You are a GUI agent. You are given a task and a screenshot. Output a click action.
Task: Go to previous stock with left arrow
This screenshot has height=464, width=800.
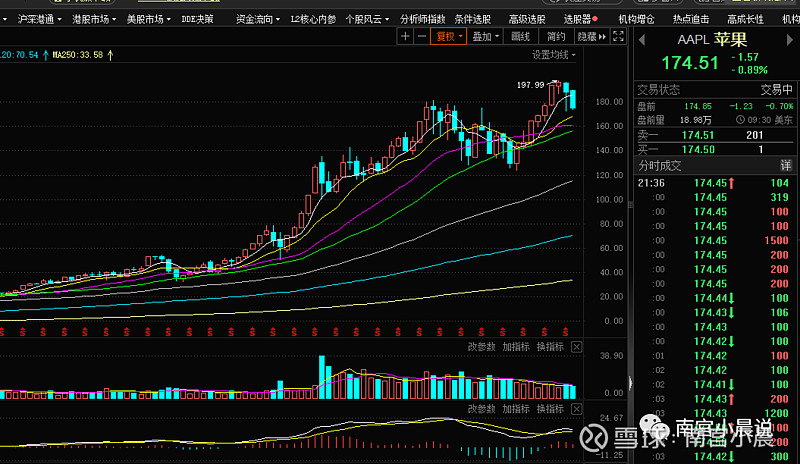[x=642, y=40]
